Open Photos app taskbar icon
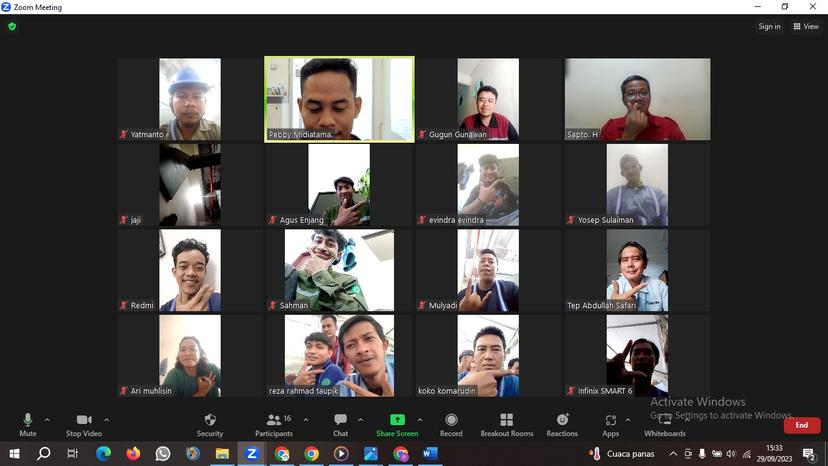Viewport: 828px width, 466px height. click(x=371, y=453)
